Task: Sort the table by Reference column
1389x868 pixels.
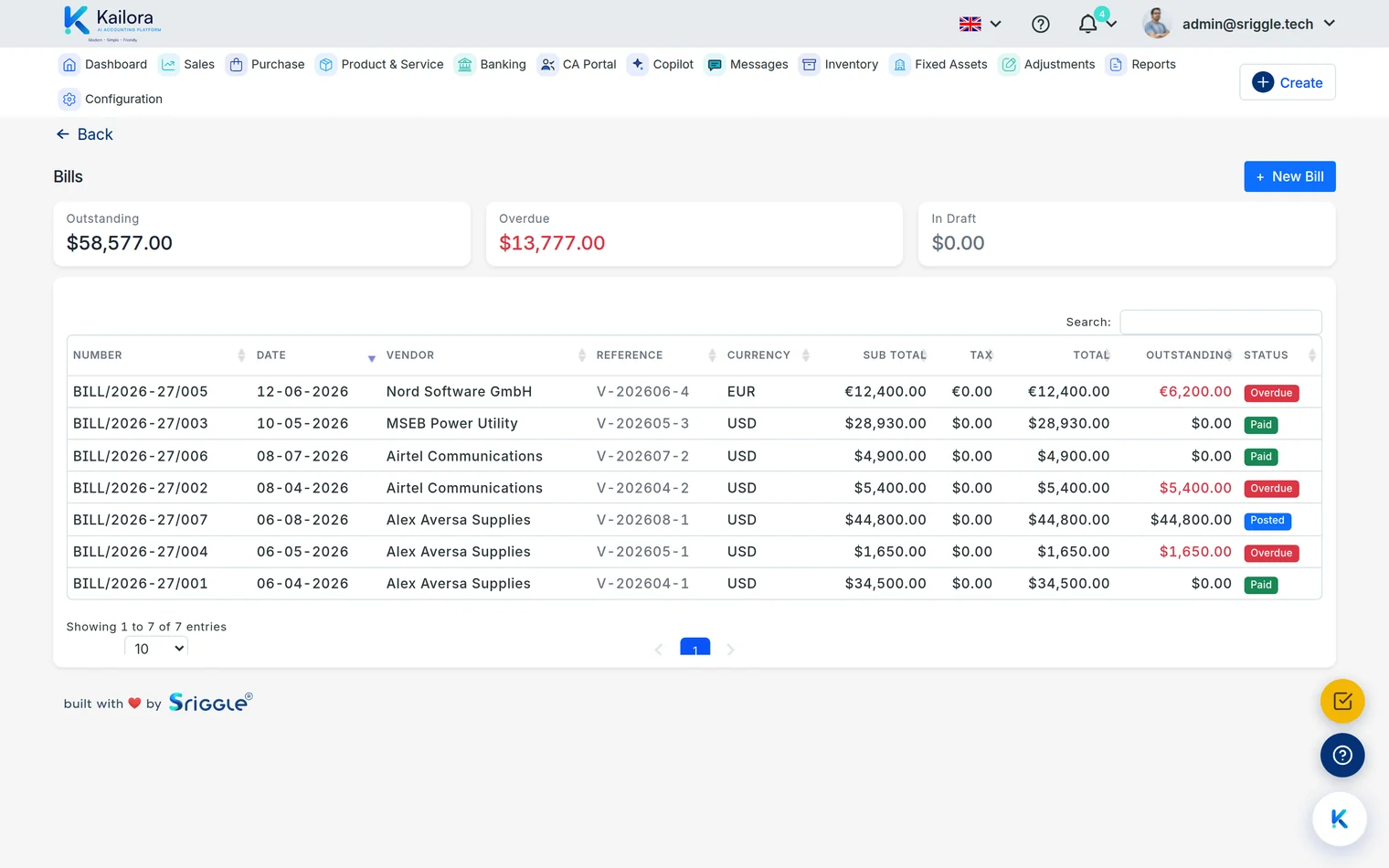Action: 655,355
